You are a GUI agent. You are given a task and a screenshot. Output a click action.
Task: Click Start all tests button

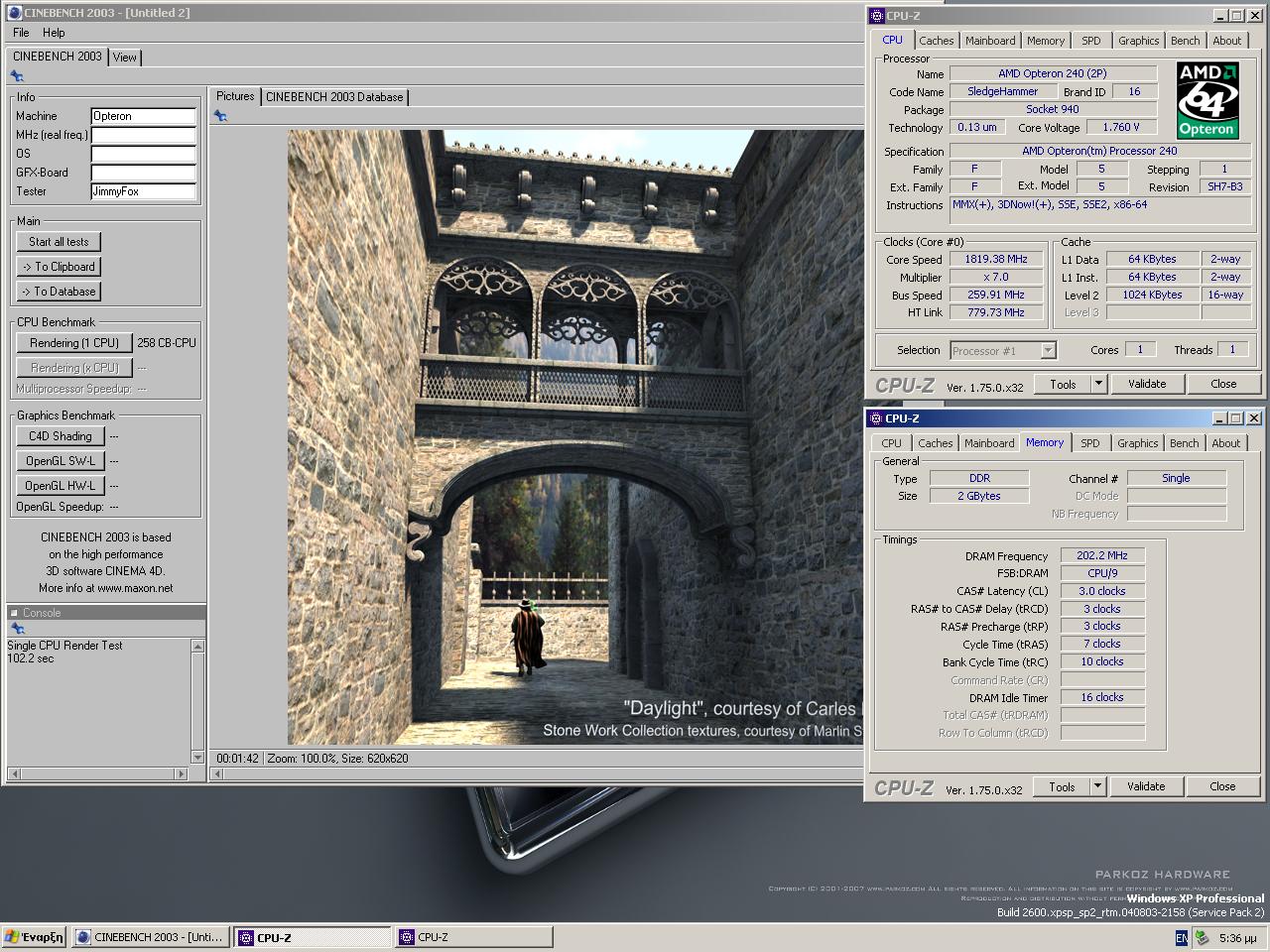click(x=59, y=242)
